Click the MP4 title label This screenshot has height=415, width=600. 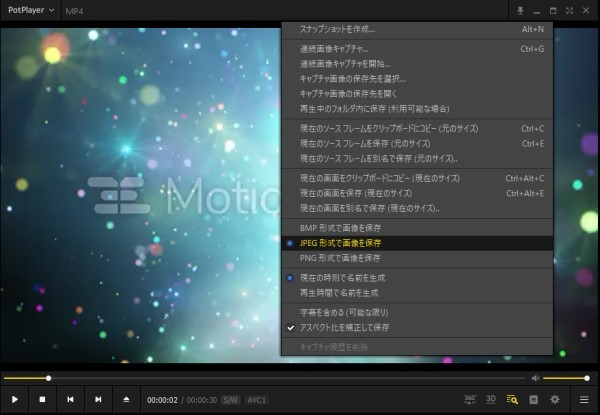(x=74, y=11)
